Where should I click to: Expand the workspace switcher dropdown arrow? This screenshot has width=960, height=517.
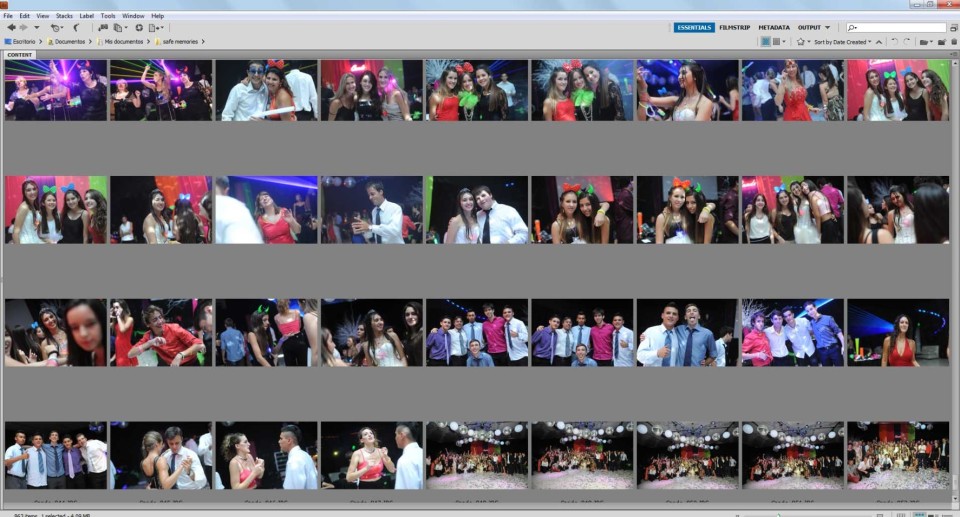click(827, 28)
